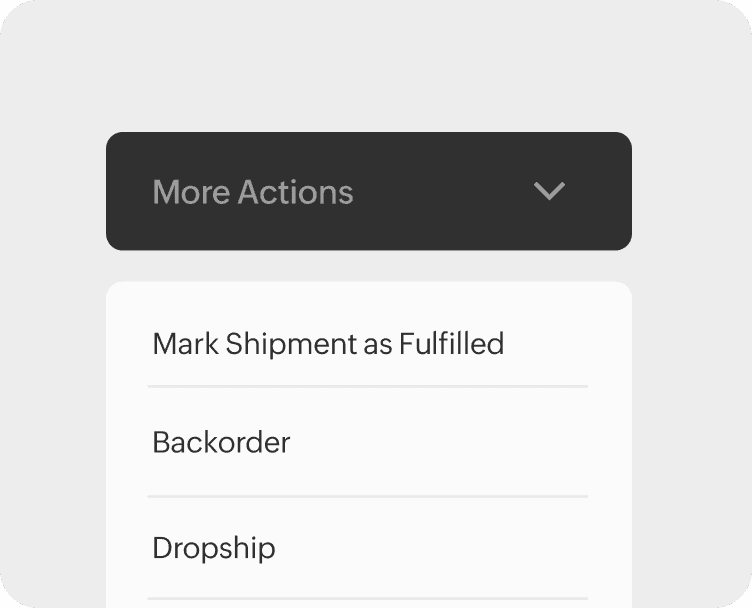Click the dark More Actions button
Viewport: 752px width, 608px height.
click(x=368, y=191)
